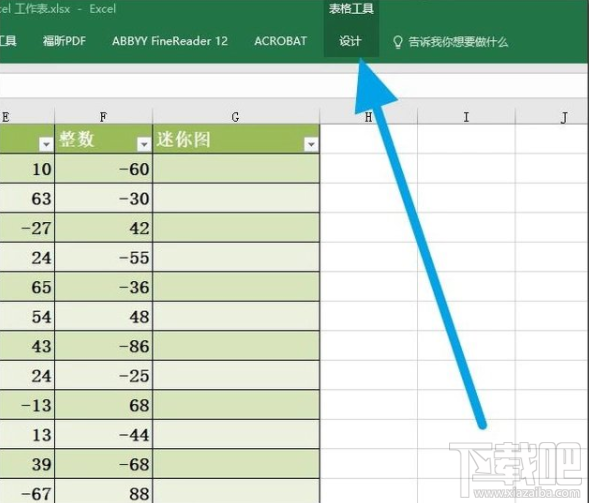589x503 pixels.
Task: Select cell containing -36
Action: (104, 287)
